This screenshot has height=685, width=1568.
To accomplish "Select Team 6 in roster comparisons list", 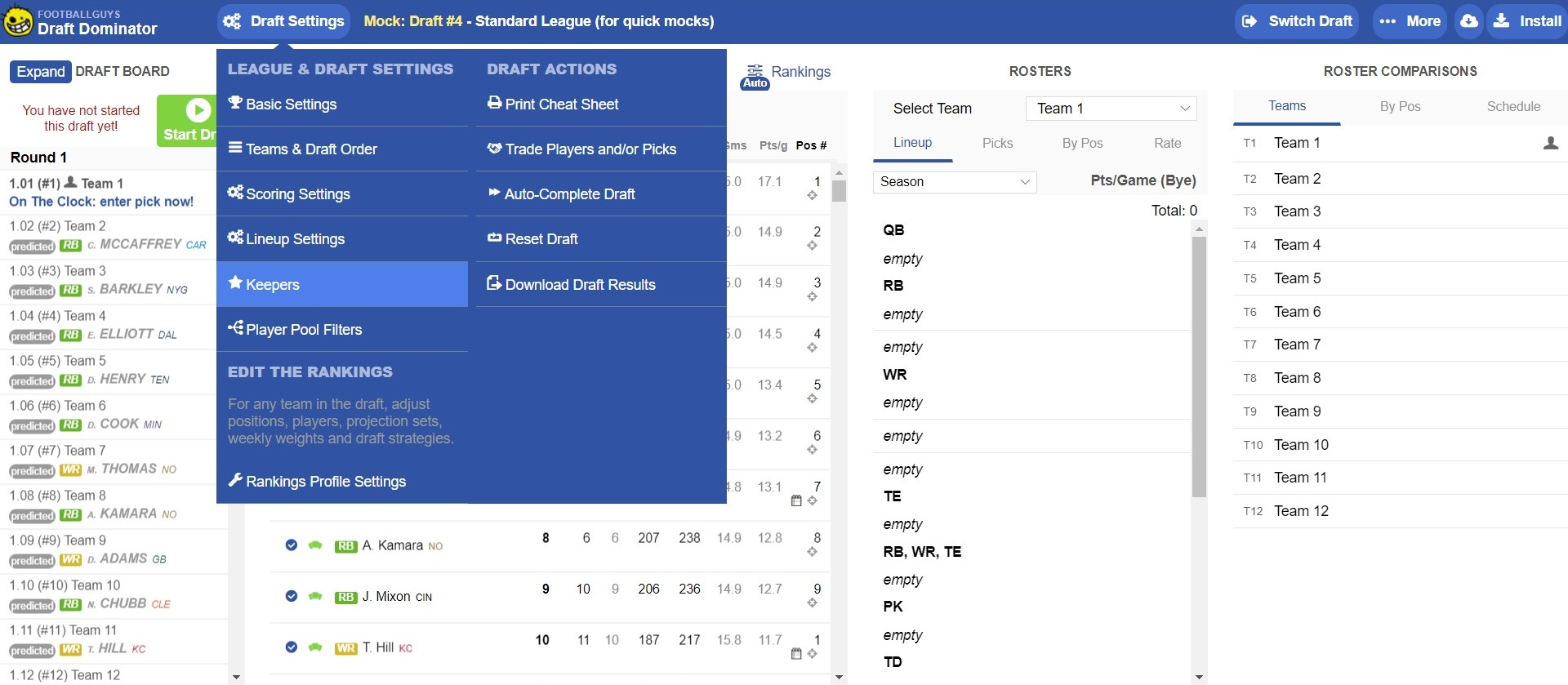I will pos(1297,312).
